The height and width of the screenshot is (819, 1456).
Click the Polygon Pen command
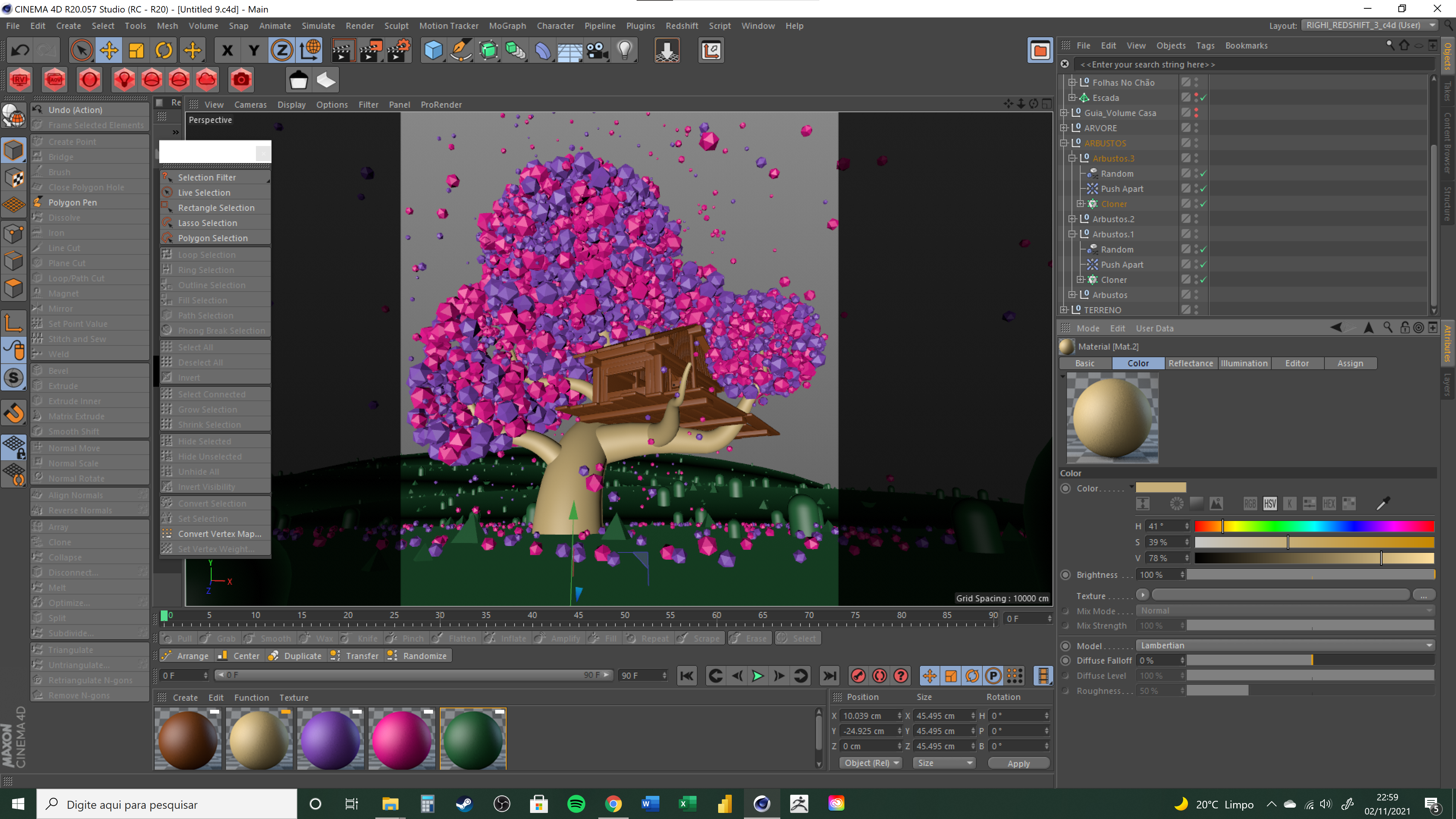(72, 202)
